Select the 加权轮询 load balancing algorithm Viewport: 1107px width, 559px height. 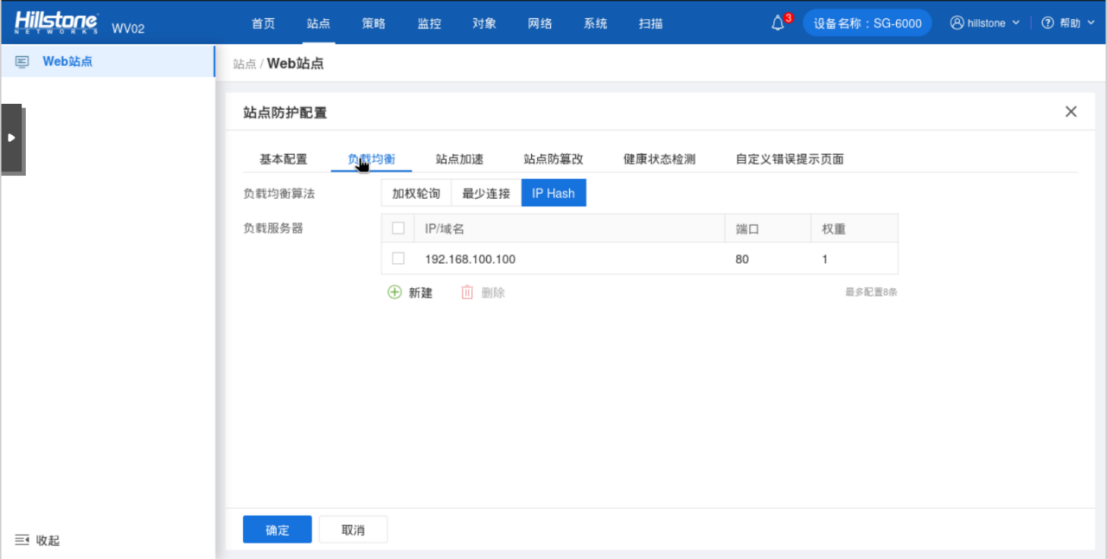click(x=416, y=193)
